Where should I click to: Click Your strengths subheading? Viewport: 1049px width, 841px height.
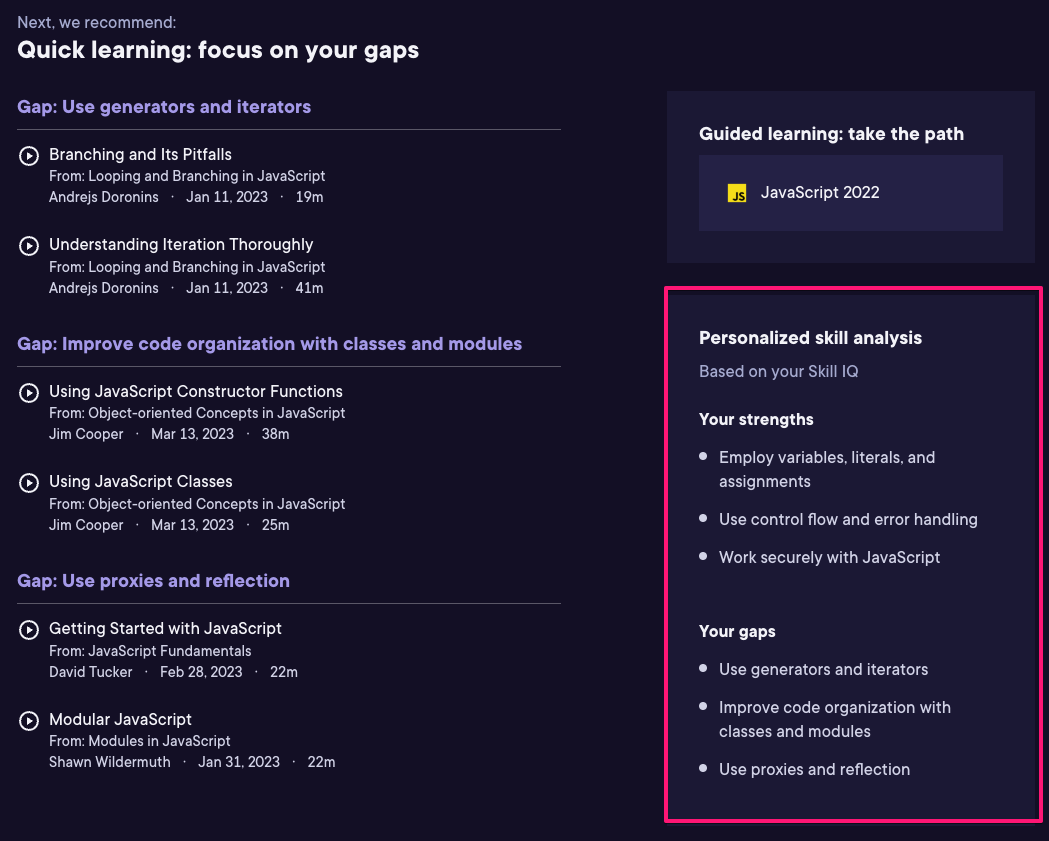click(x=756, y=419)
